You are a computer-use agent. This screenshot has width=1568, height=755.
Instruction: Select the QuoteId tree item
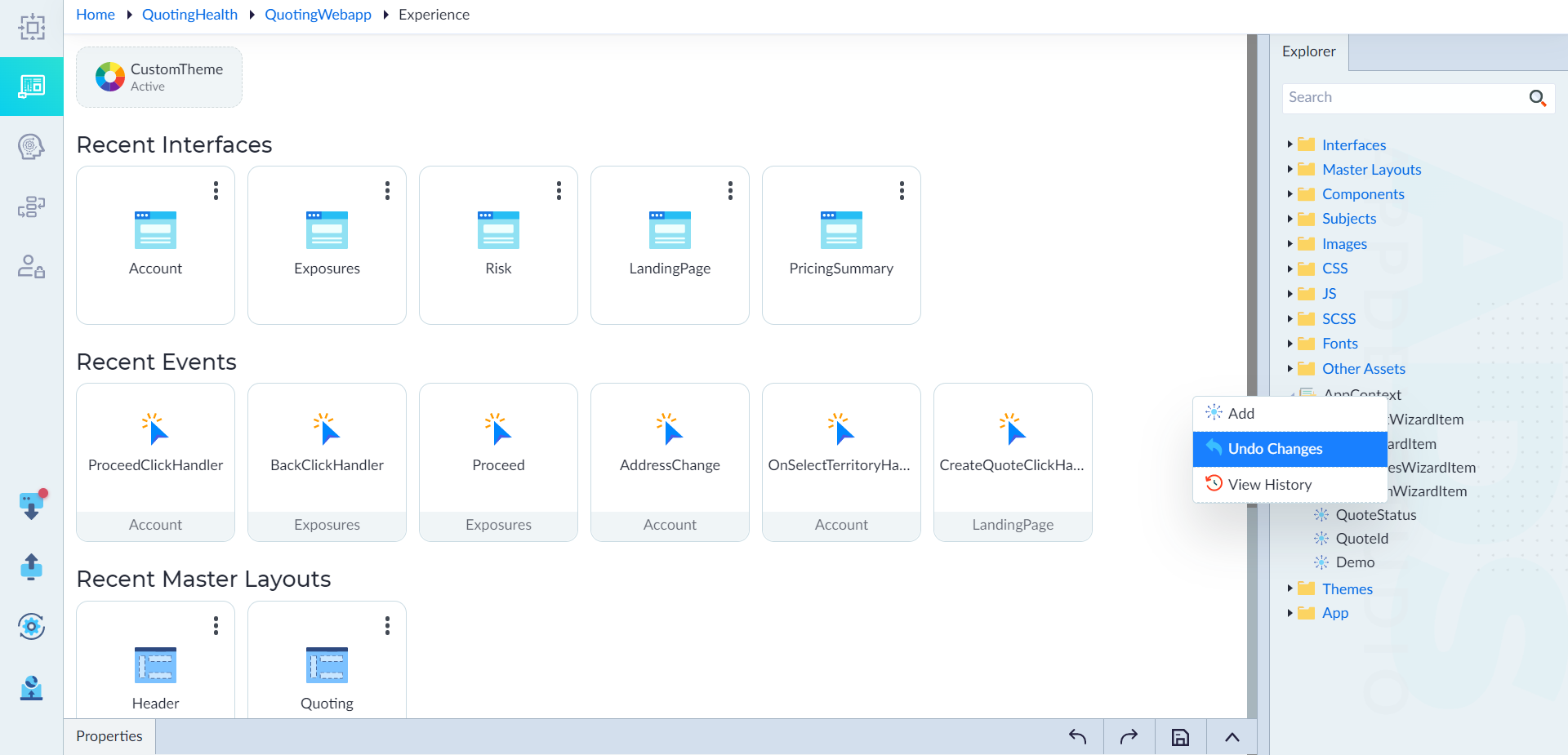[1361, 539]
